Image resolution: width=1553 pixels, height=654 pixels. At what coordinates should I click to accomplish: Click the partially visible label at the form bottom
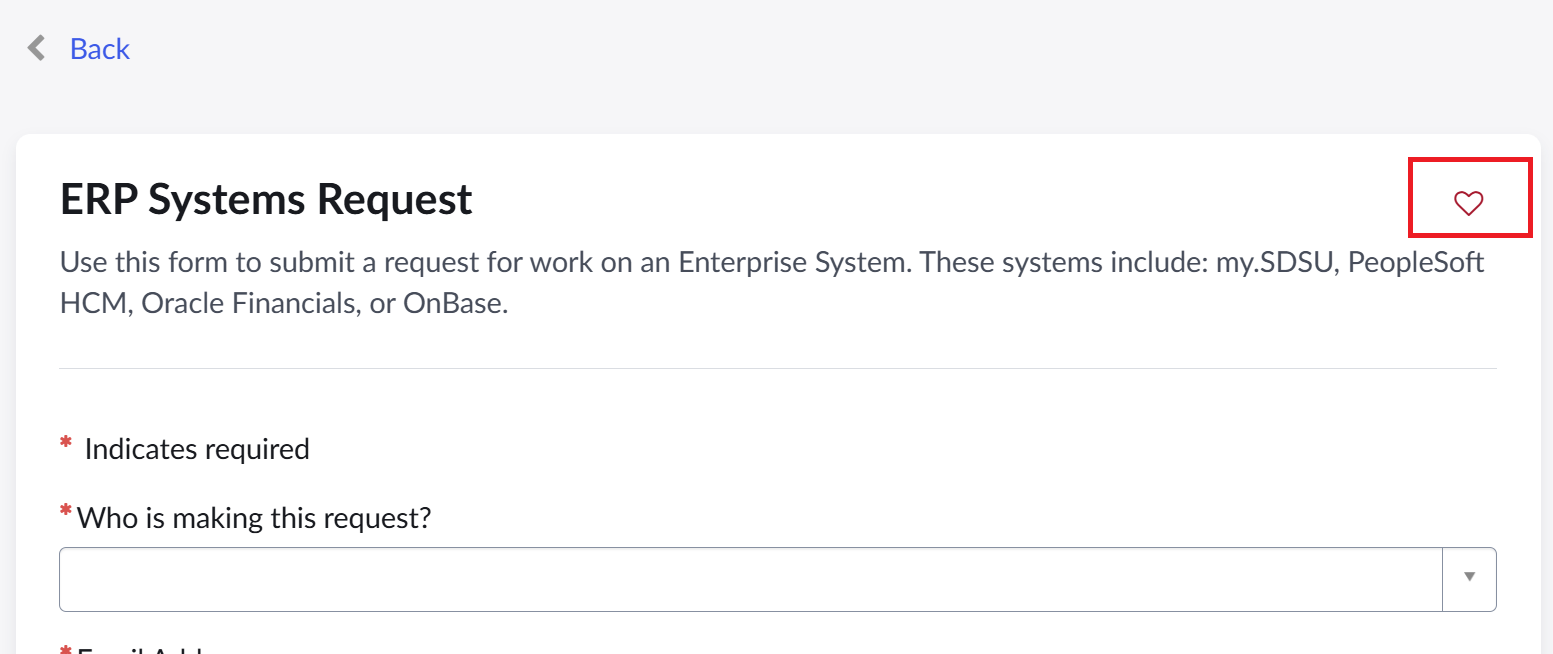click(140, 648)
